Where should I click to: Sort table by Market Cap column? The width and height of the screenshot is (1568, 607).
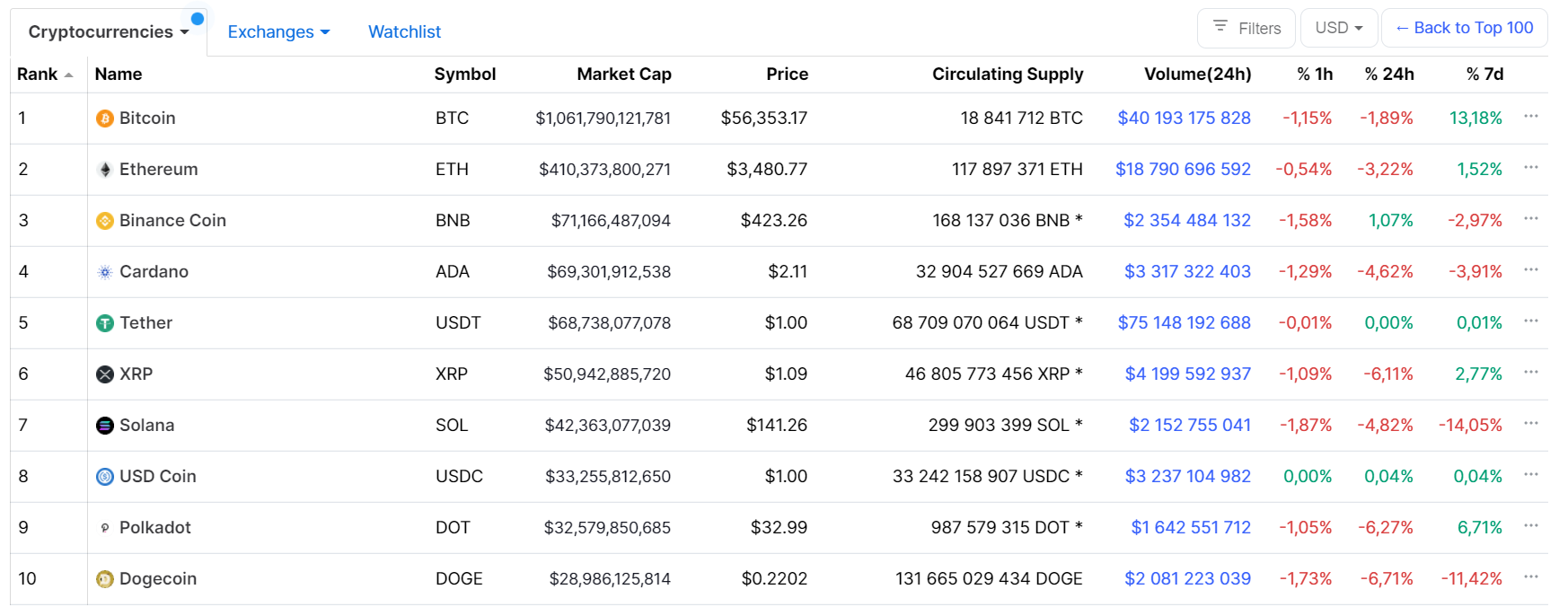(623, 75)
